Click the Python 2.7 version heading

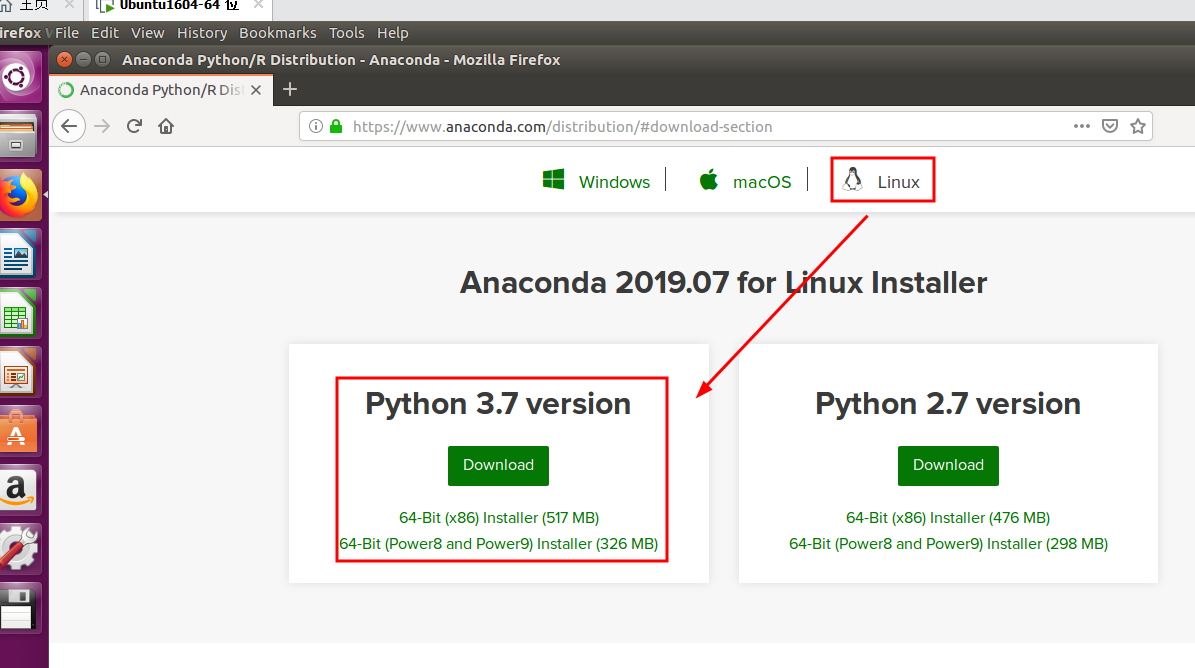click(x=948, y=404)
